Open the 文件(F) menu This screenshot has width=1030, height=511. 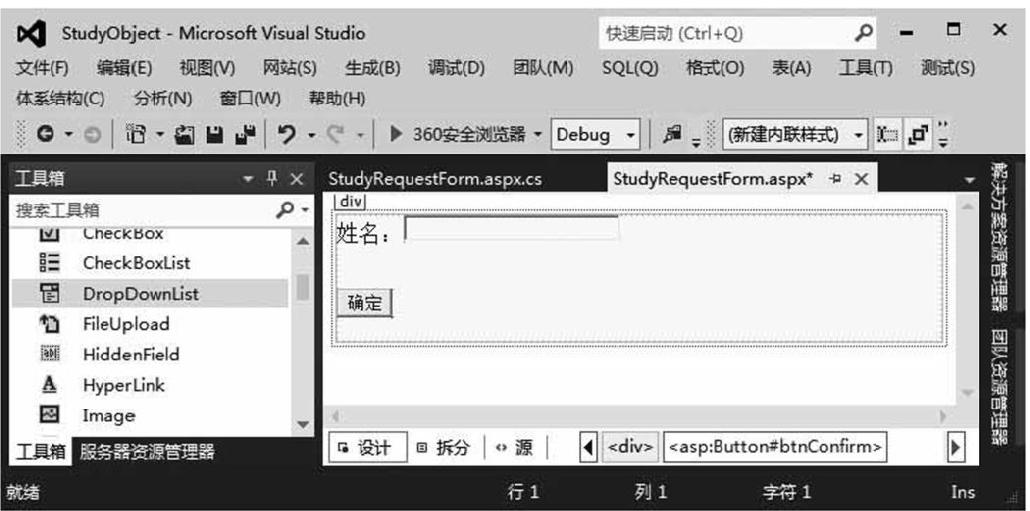tap(42, 68)
